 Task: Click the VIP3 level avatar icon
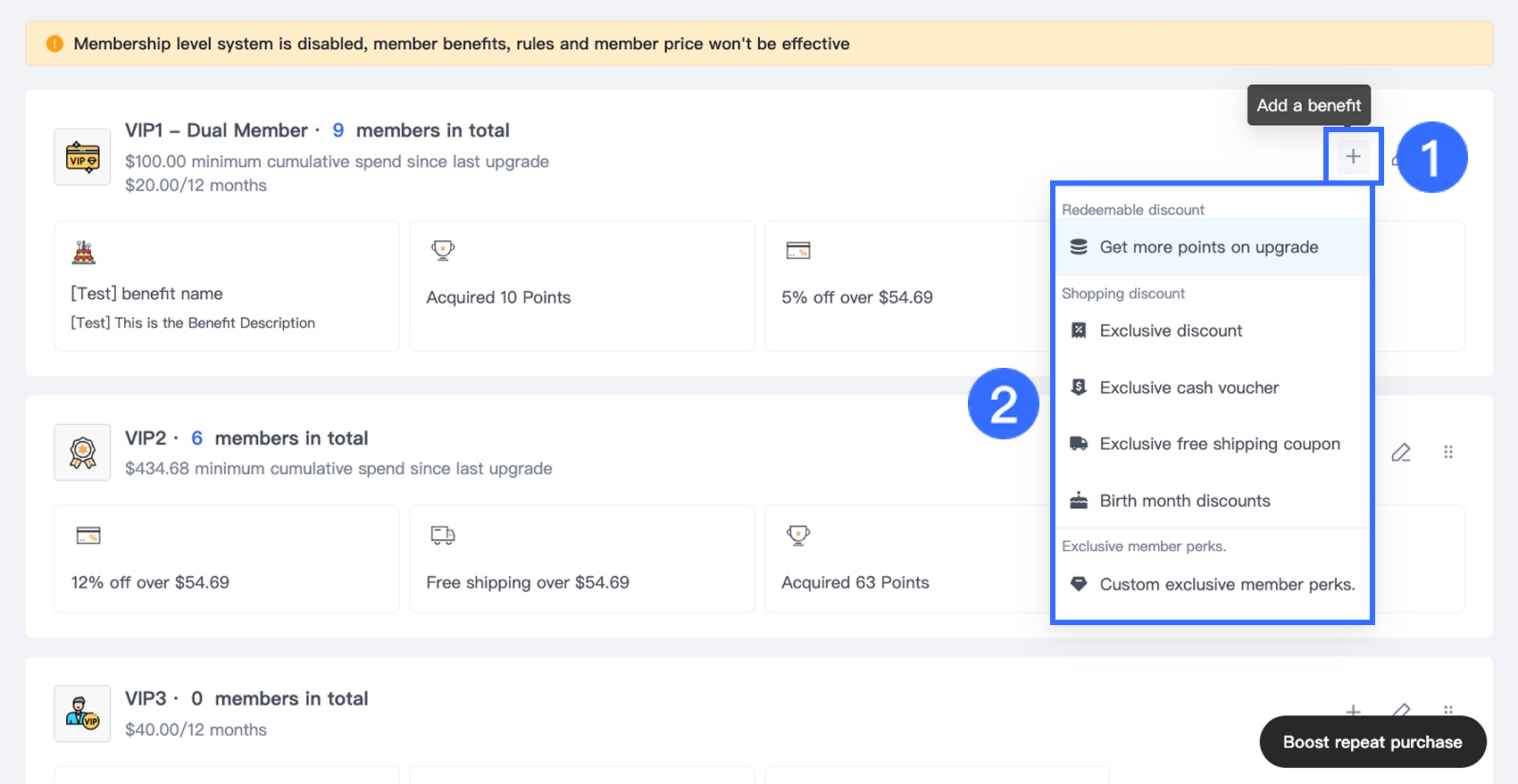pos(82,713)
